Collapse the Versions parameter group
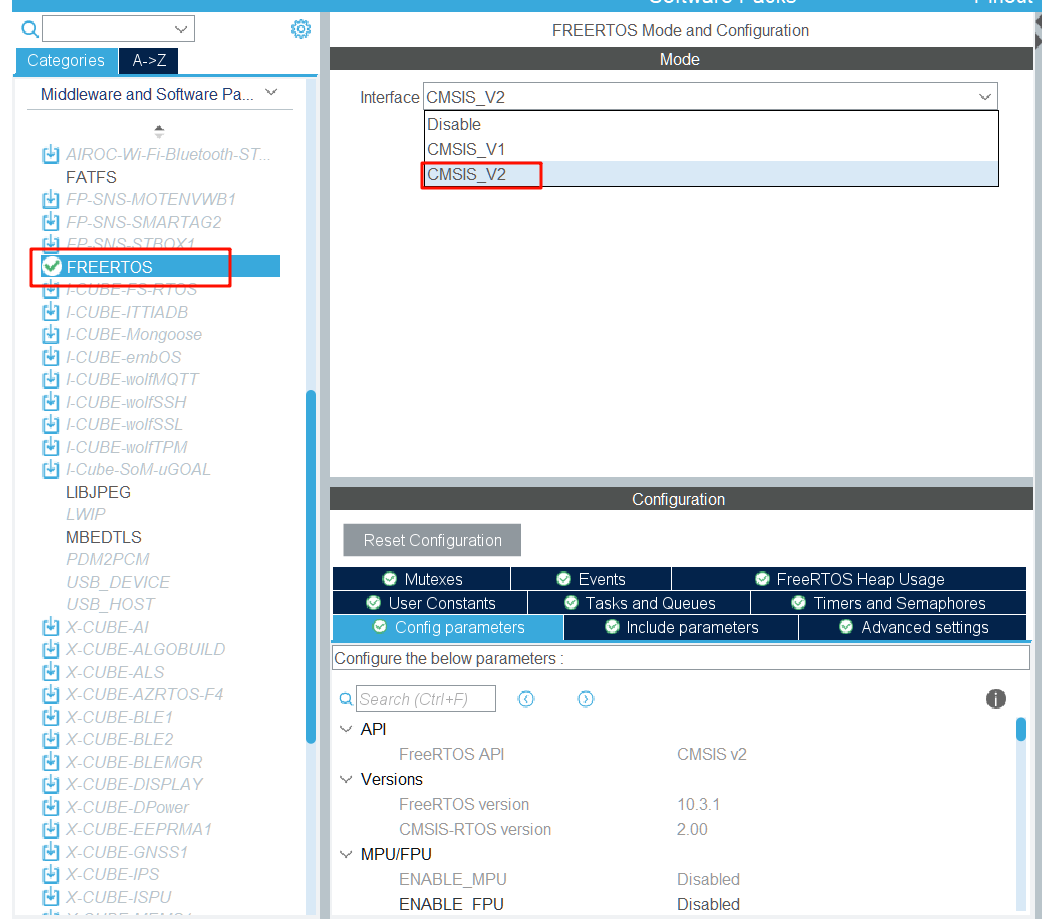 (x=346, y=779)
